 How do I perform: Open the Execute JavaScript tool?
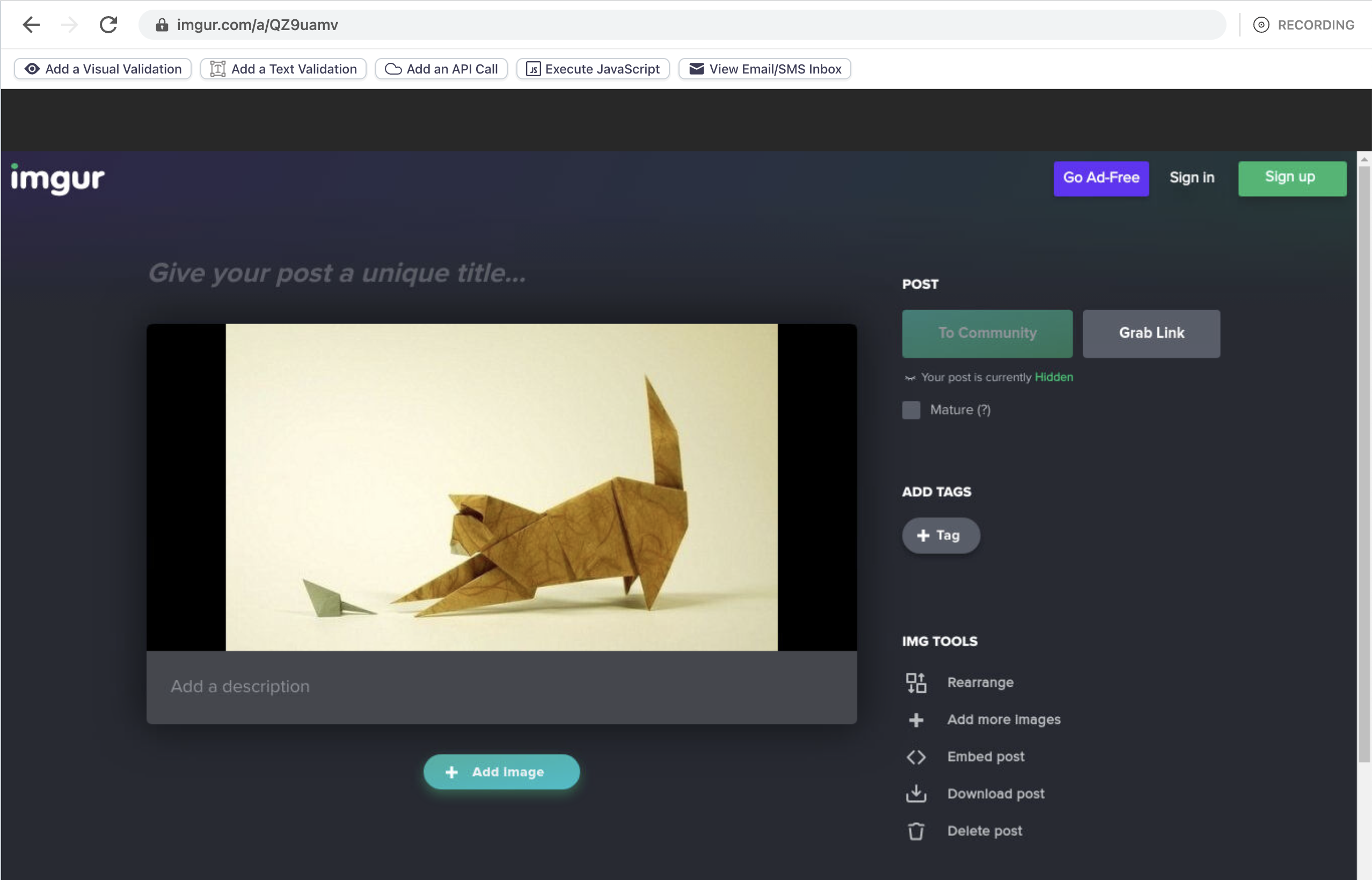[x=592, y=69]
